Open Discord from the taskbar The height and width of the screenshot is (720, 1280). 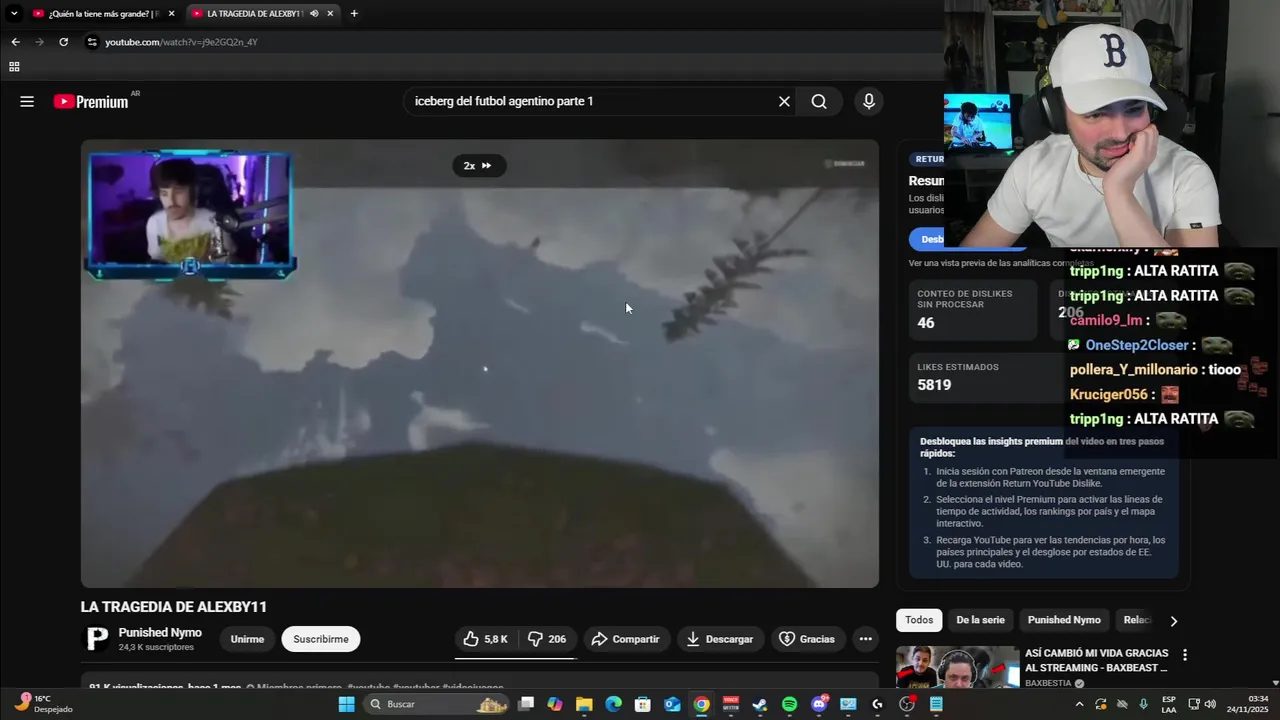coord(819,704)
